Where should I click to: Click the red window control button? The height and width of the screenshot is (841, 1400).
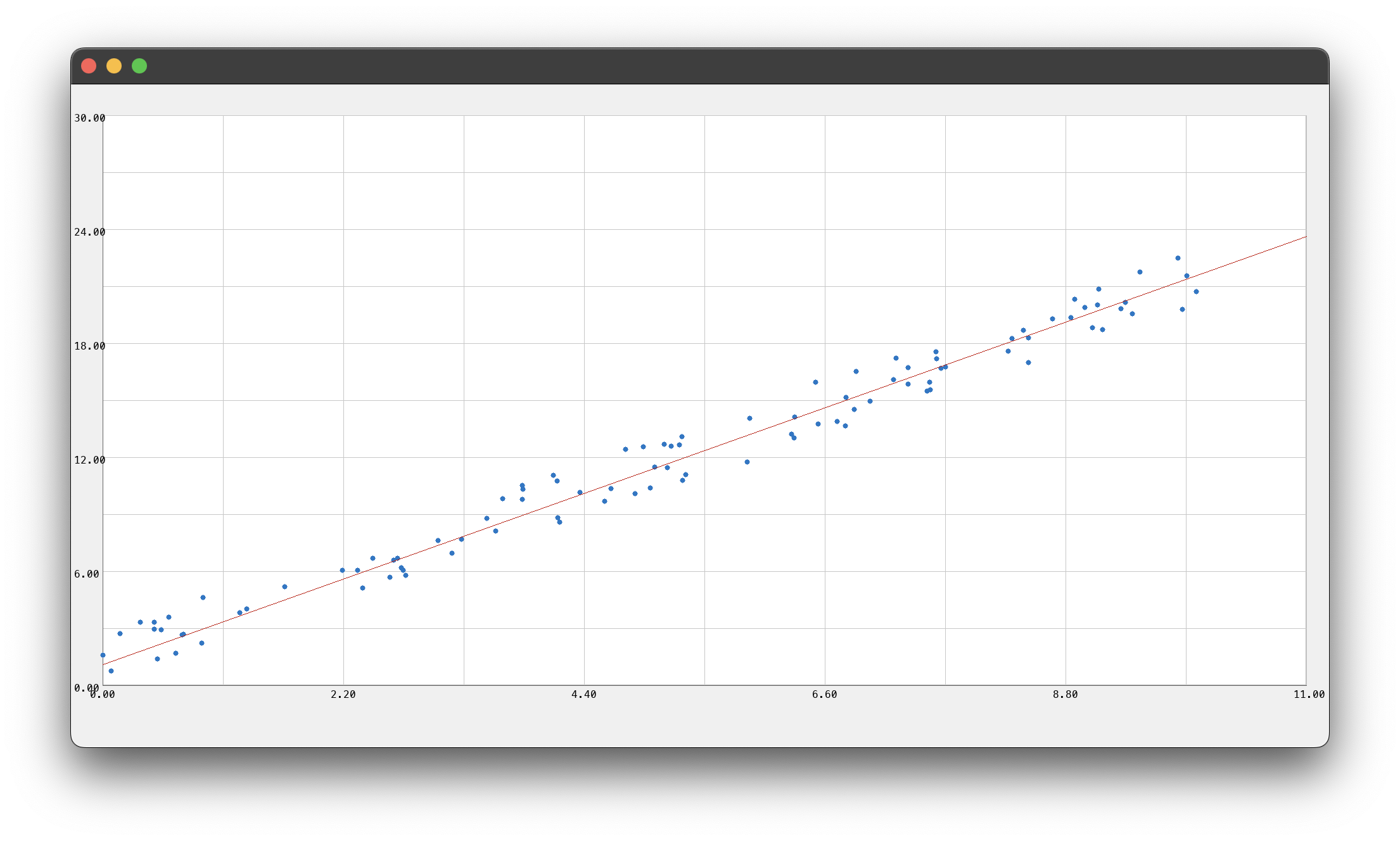(90, 65)
